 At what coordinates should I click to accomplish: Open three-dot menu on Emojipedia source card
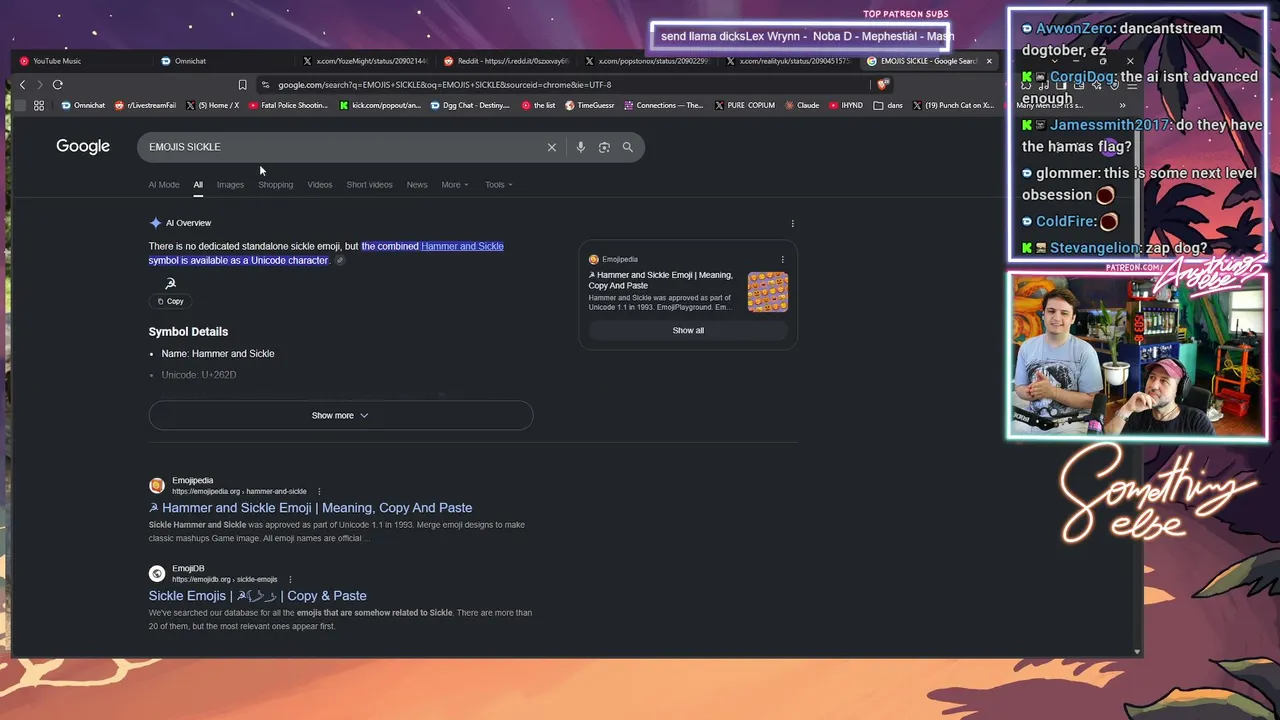coord(782,260)
